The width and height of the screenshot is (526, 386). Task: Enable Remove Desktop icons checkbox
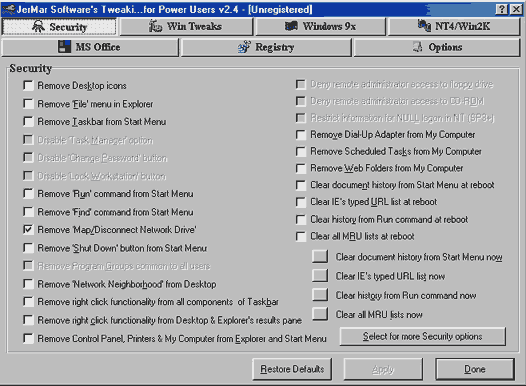click(29, 86)
